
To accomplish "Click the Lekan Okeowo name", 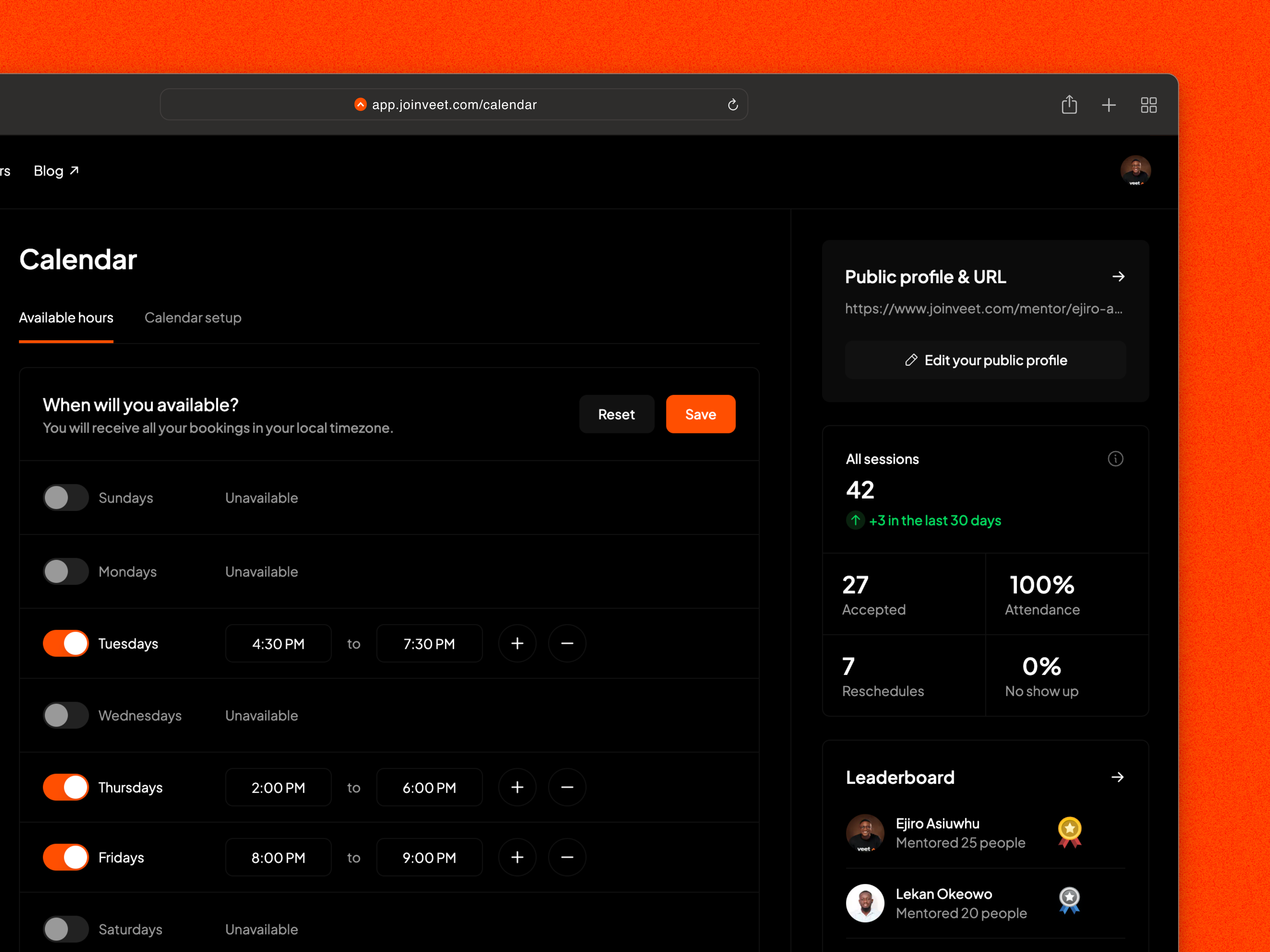I will pos(944,894).
